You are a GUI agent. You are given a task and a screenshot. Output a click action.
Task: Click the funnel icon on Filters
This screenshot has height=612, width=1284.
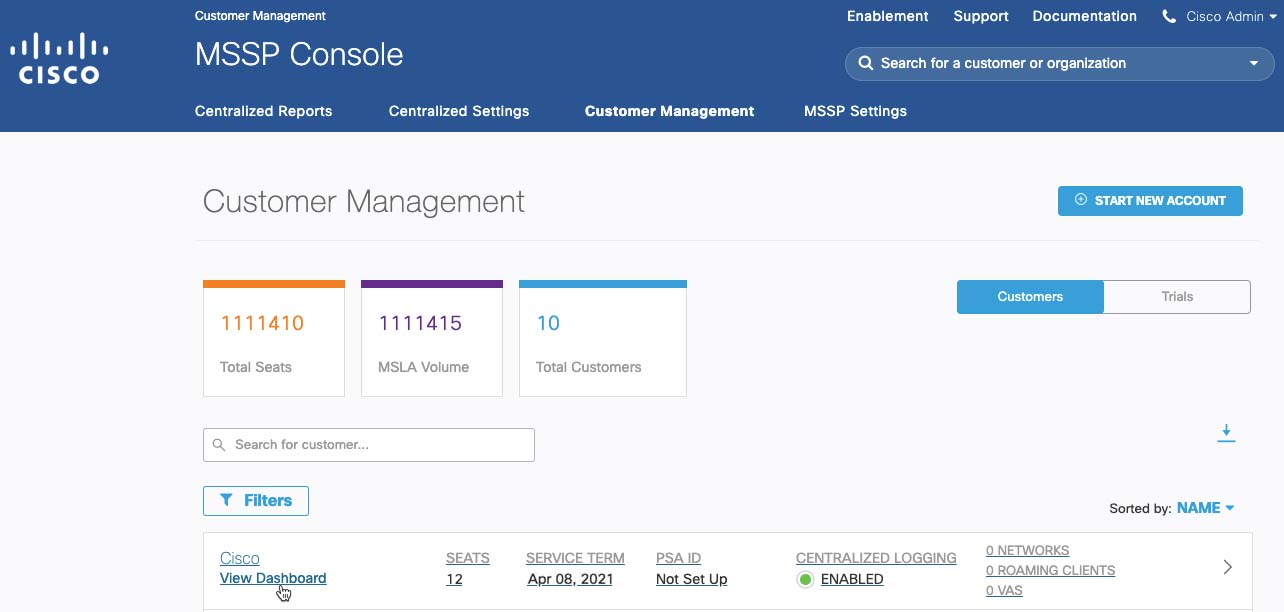(226, 500)
